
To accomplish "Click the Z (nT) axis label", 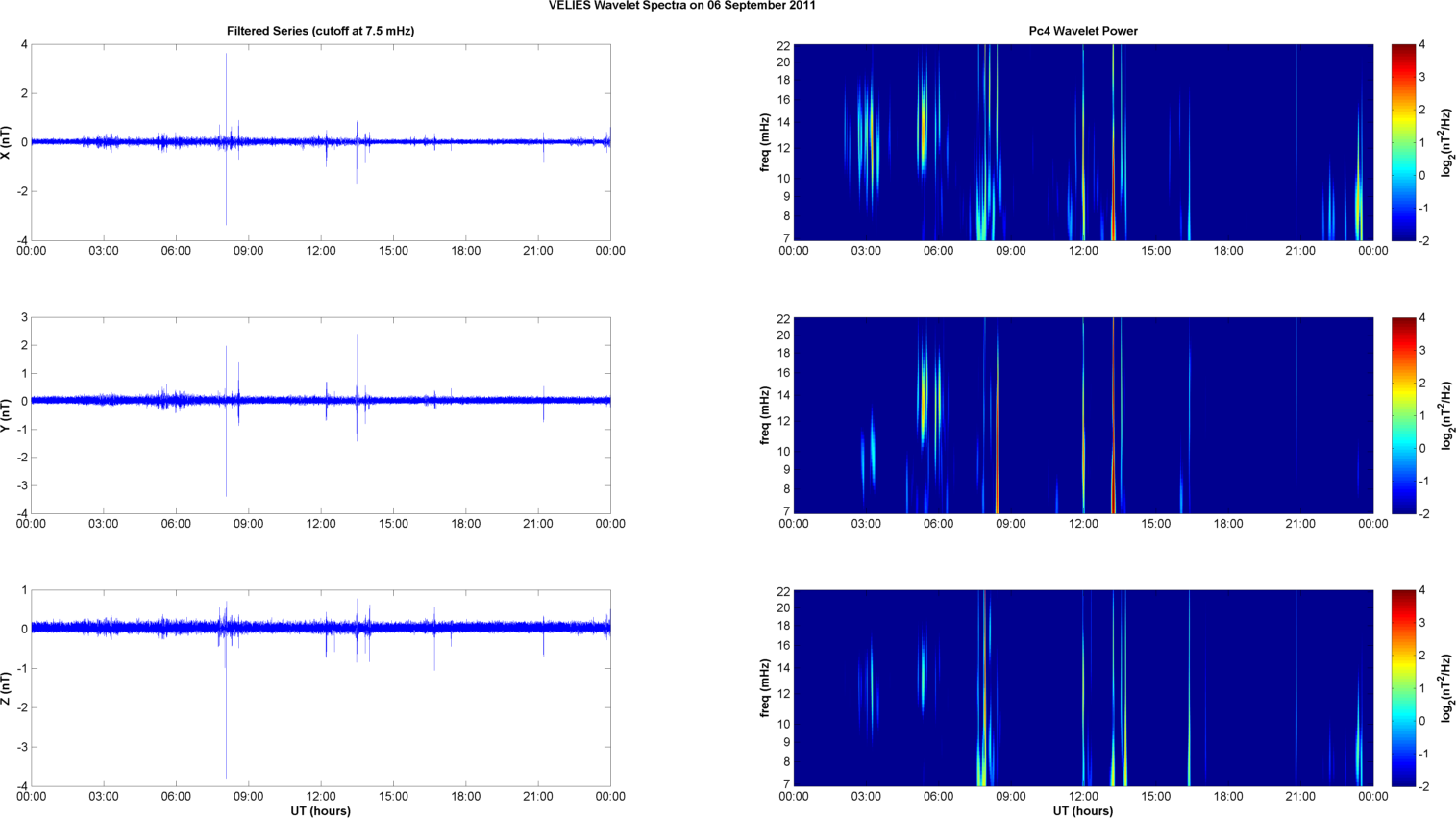I will pyautogui.click(x=7, y=688).
